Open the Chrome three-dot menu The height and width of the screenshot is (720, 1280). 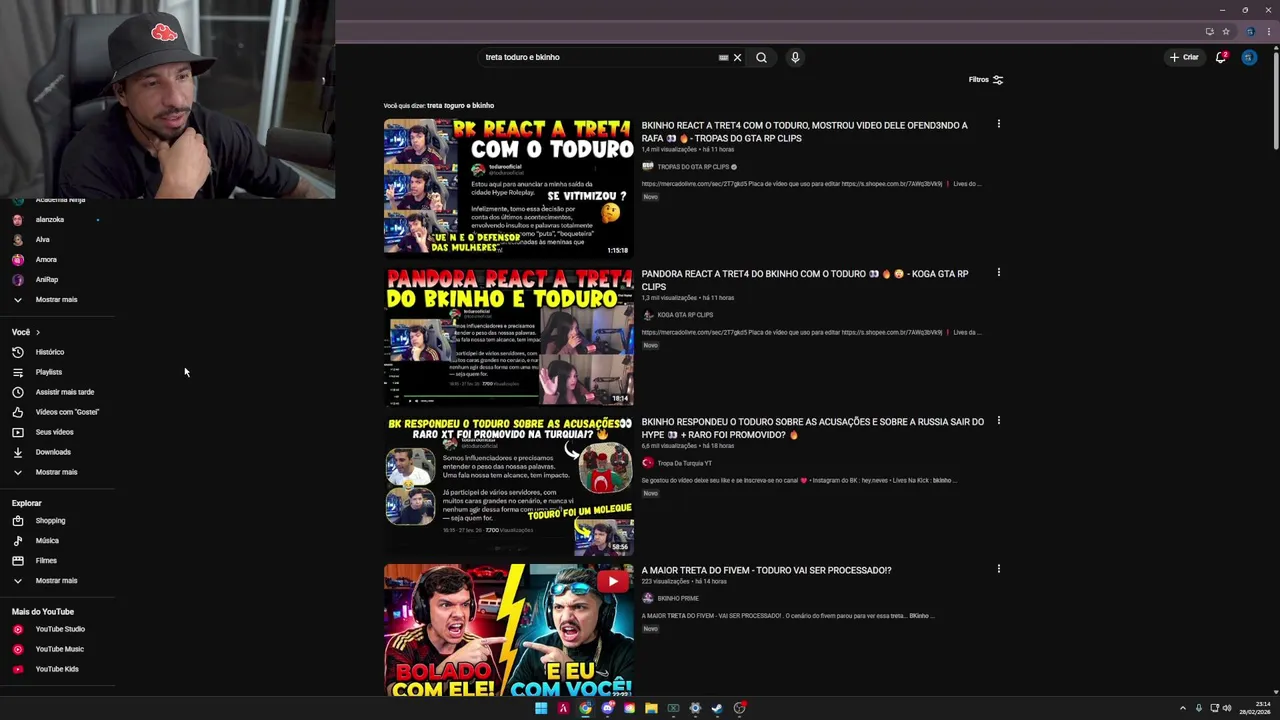point(1268,31)
